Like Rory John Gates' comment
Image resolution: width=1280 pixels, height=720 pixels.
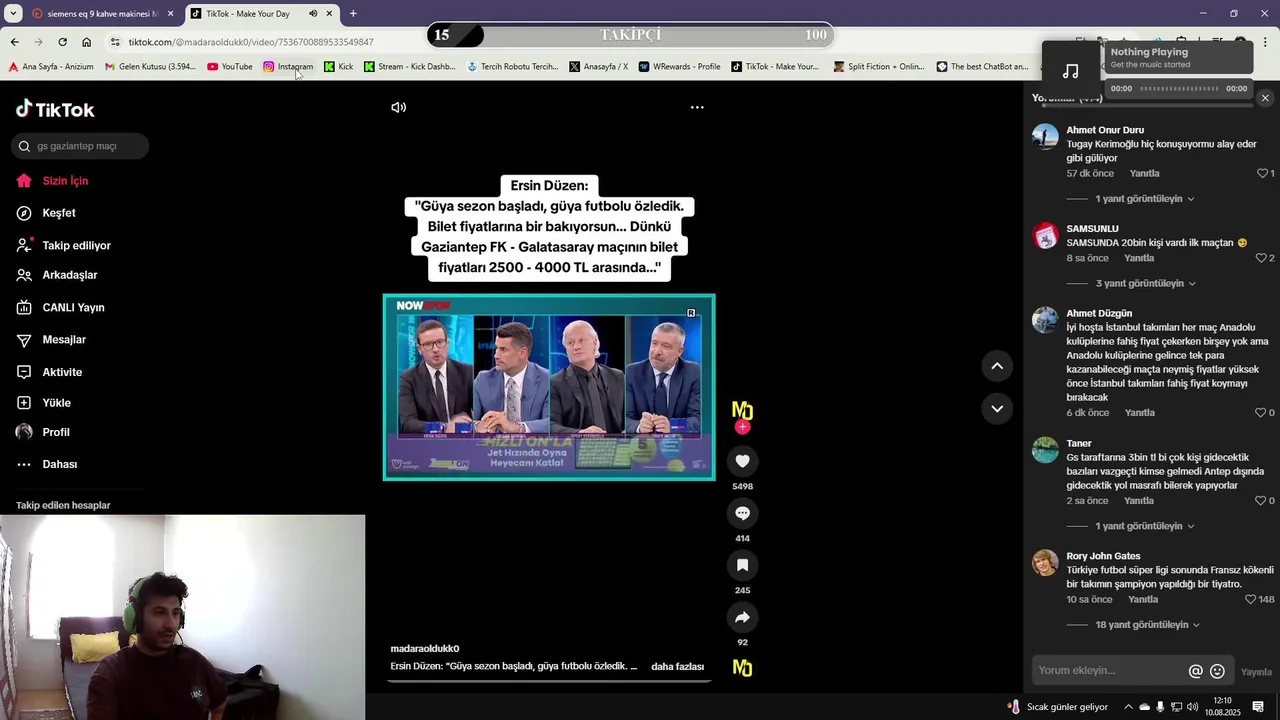pos(1250,599)
